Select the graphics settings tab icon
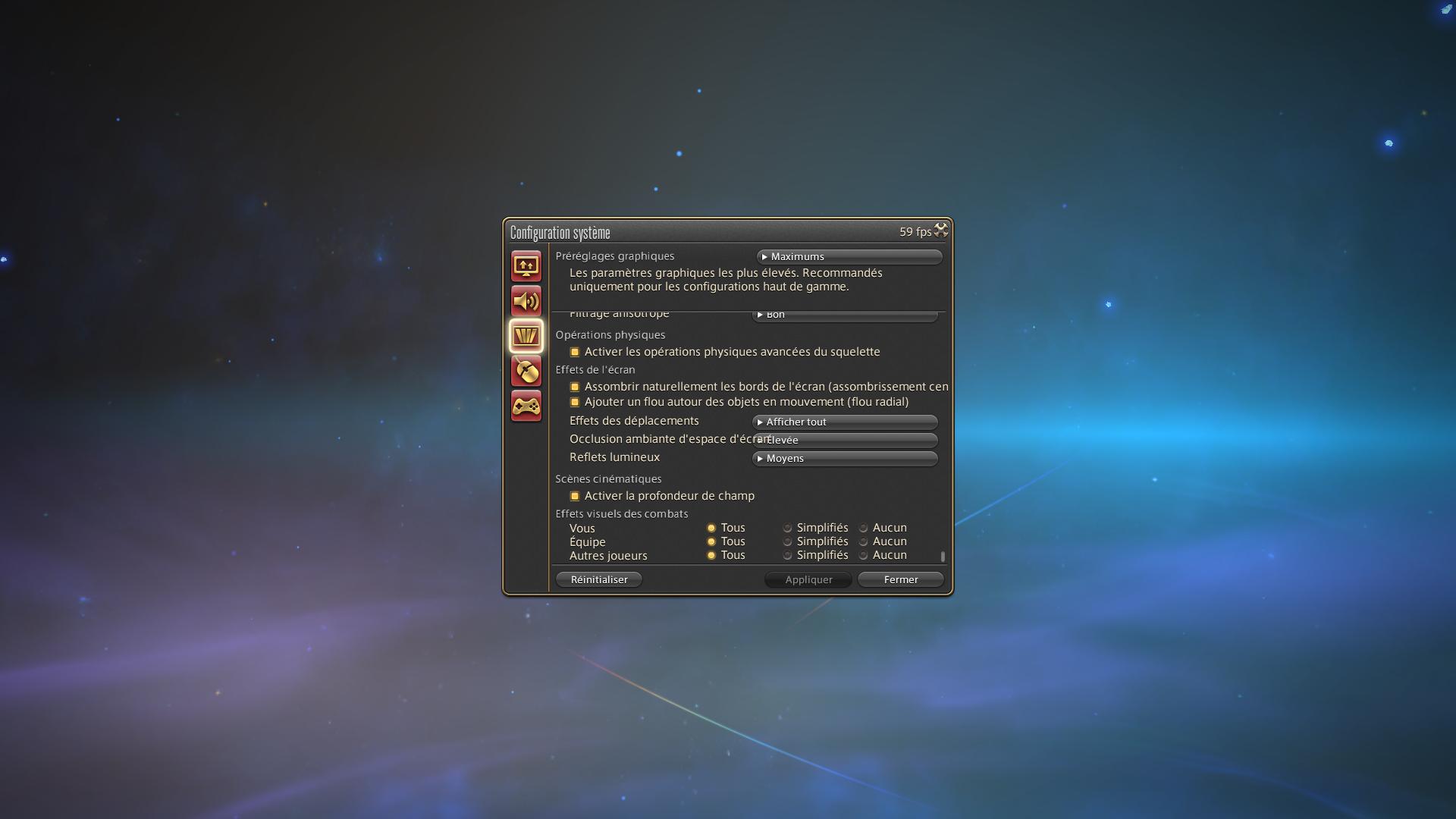Image resolution: width=1456 pixels, height=819 pixels. (526, 336)
